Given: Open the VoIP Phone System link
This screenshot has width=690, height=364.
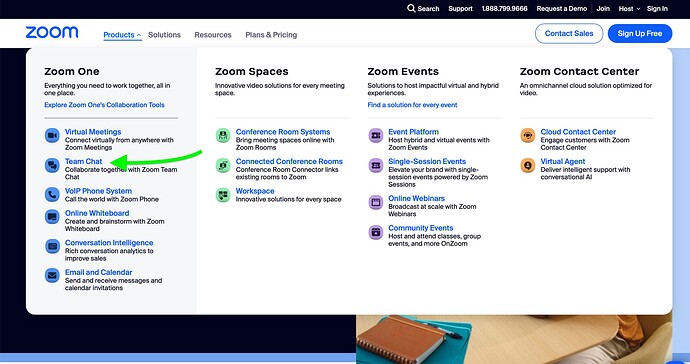Looking at the screenshot, I should (x=99, y=191).
